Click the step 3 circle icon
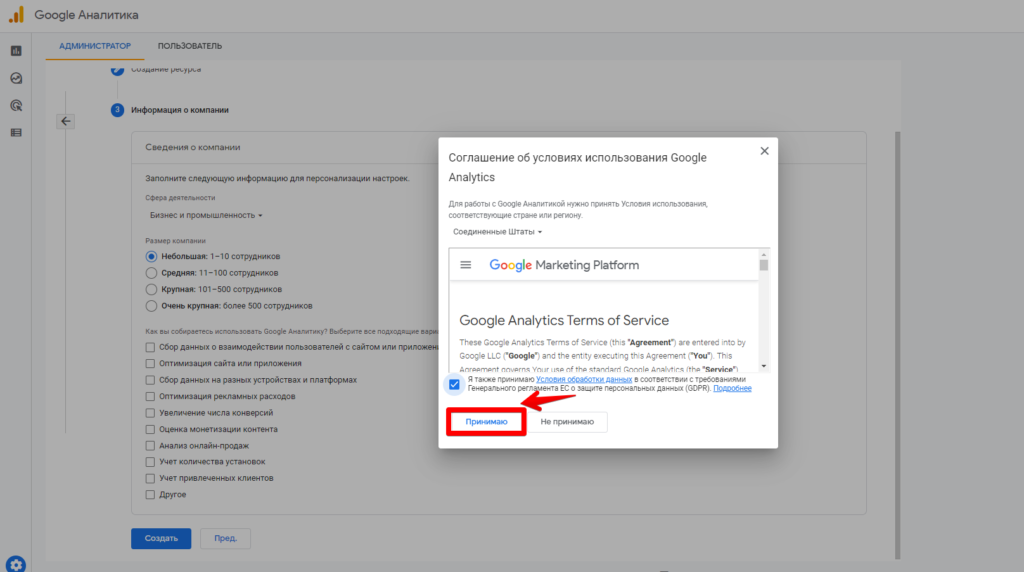Screen dimensions: 1024x572 117,110
